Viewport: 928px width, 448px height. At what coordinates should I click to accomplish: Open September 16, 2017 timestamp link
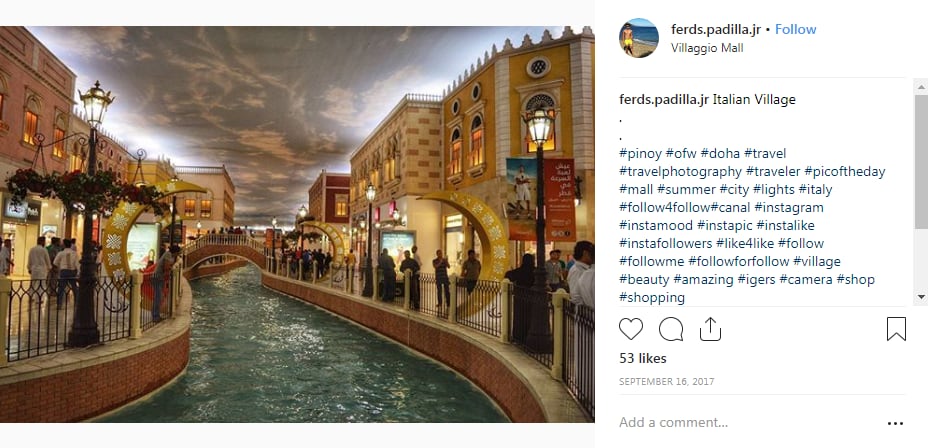[x=666, y=382]
